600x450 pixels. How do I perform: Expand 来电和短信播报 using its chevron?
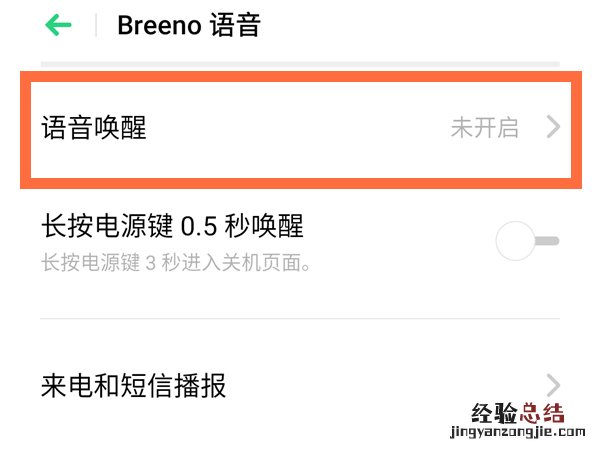pyautogui.click(x=553, y=384)
